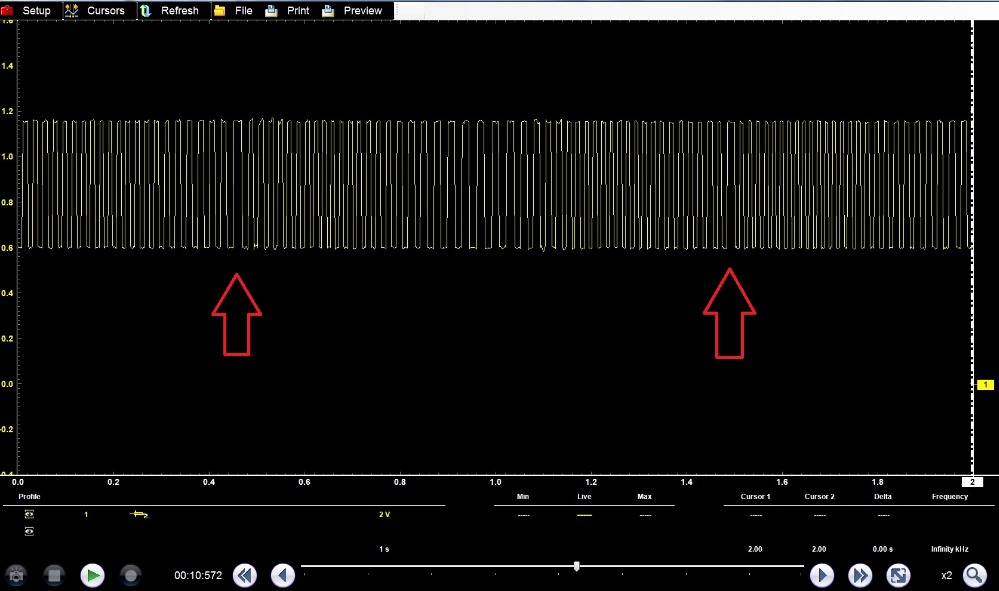Skip back with double-left arrow button

click(245, 575)
